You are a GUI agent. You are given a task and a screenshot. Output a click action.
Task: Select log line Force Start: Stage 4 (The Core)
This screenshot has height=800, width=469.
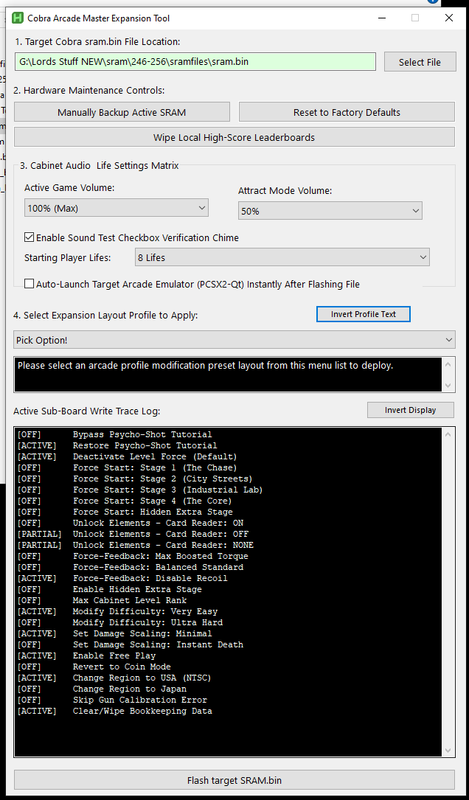pyautogui.click(x=125, y=501)
